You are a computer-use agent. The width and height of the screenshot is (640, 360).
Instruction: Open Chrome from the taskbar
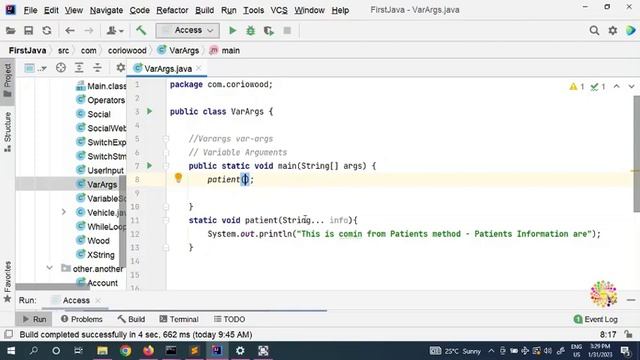[x=125, y=351]
